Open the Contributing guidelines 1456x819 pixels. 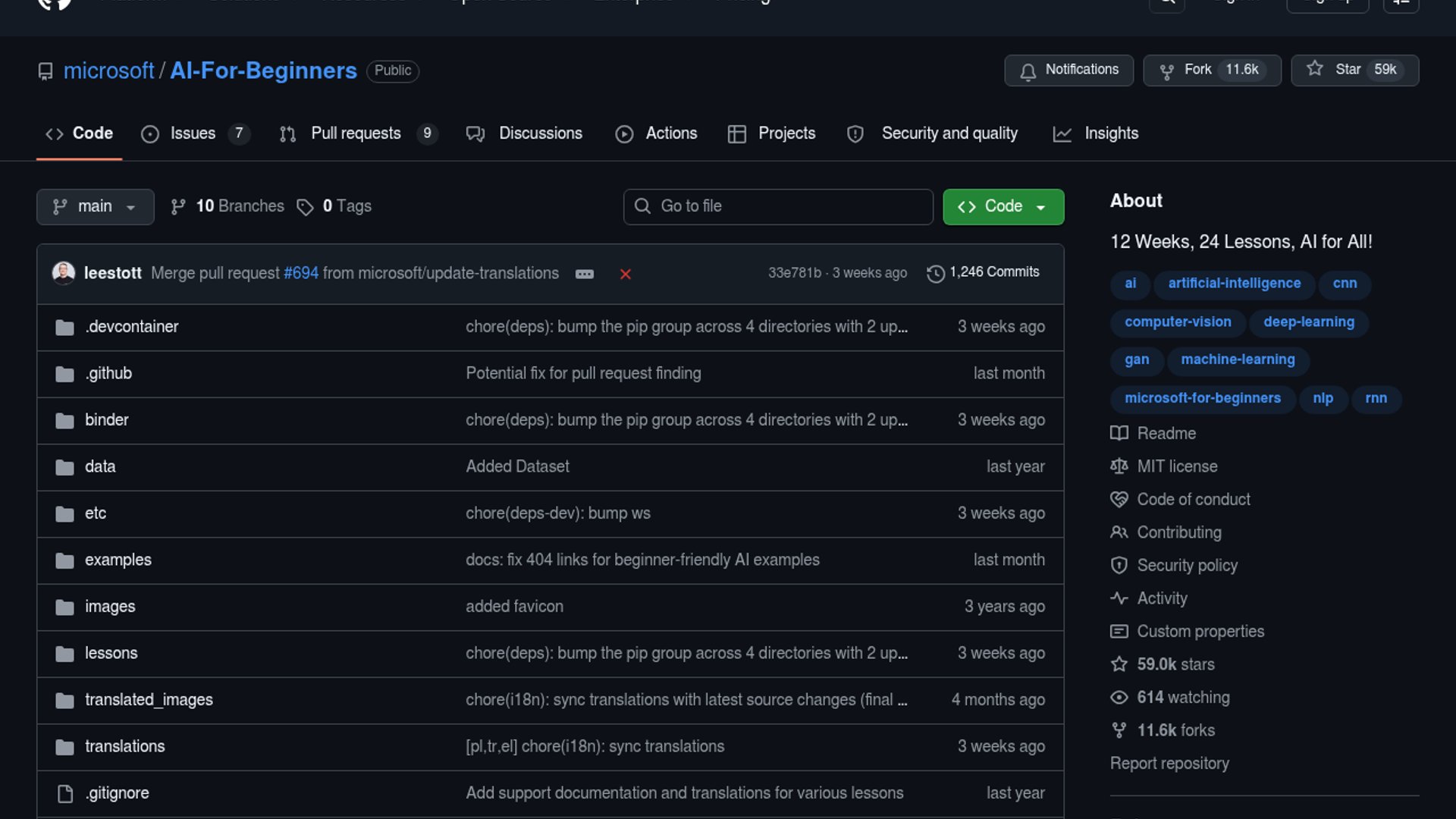[1166, 533]
